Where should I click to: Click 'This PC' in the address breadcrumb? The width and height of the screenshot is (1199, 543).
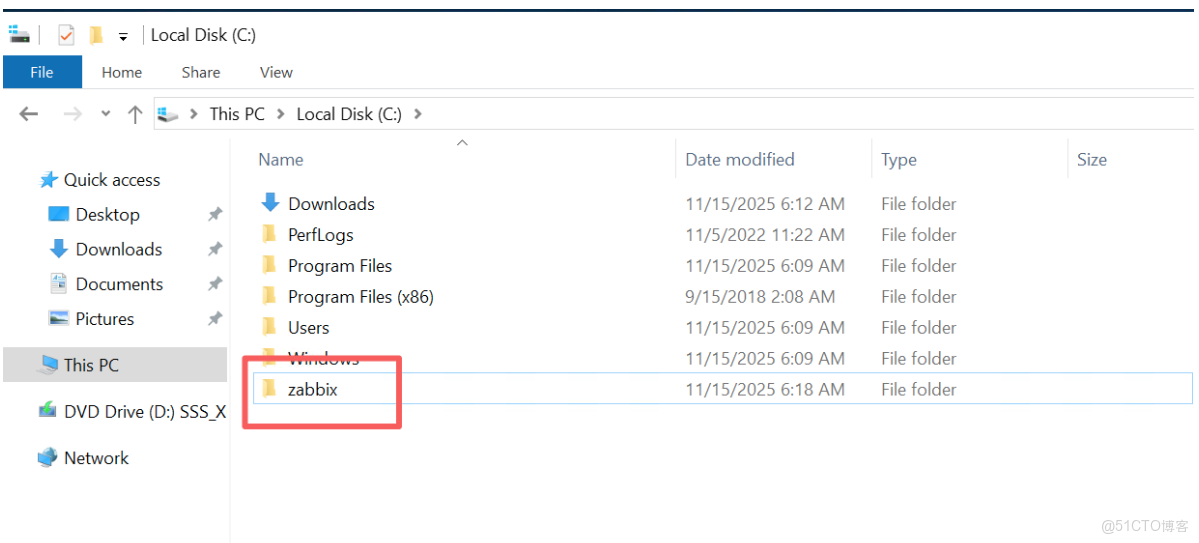237,114
